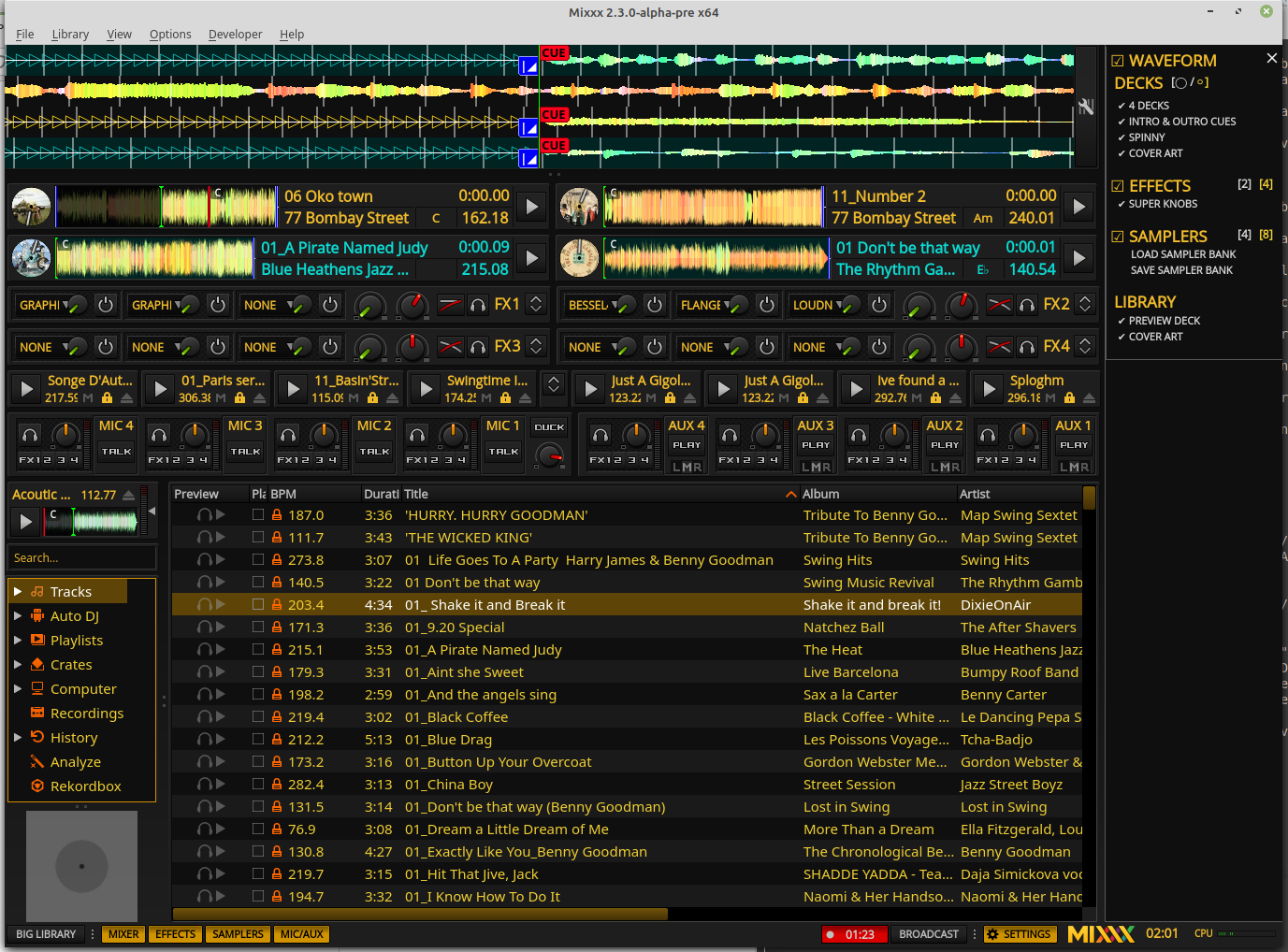Screen dimensions: 1288x952
Task: Open FLANGE effect selector dropdown
Action: pos(705,305)
